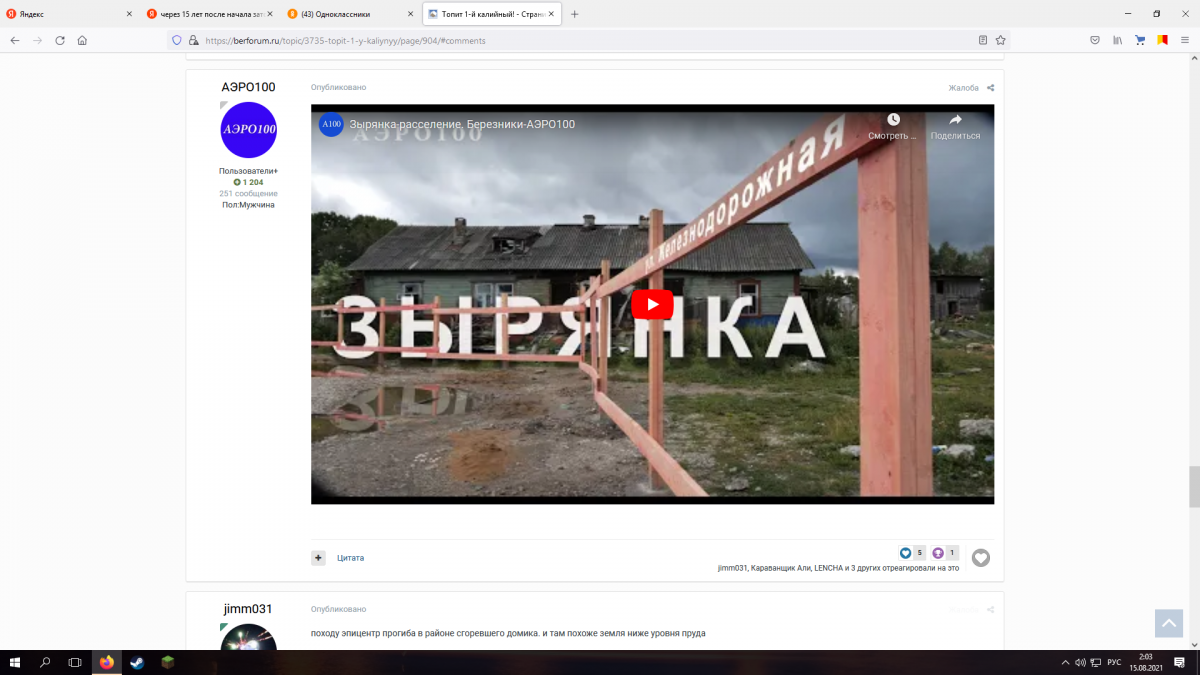
Task: Click the Цитата quote link
Action: (350, 558)
